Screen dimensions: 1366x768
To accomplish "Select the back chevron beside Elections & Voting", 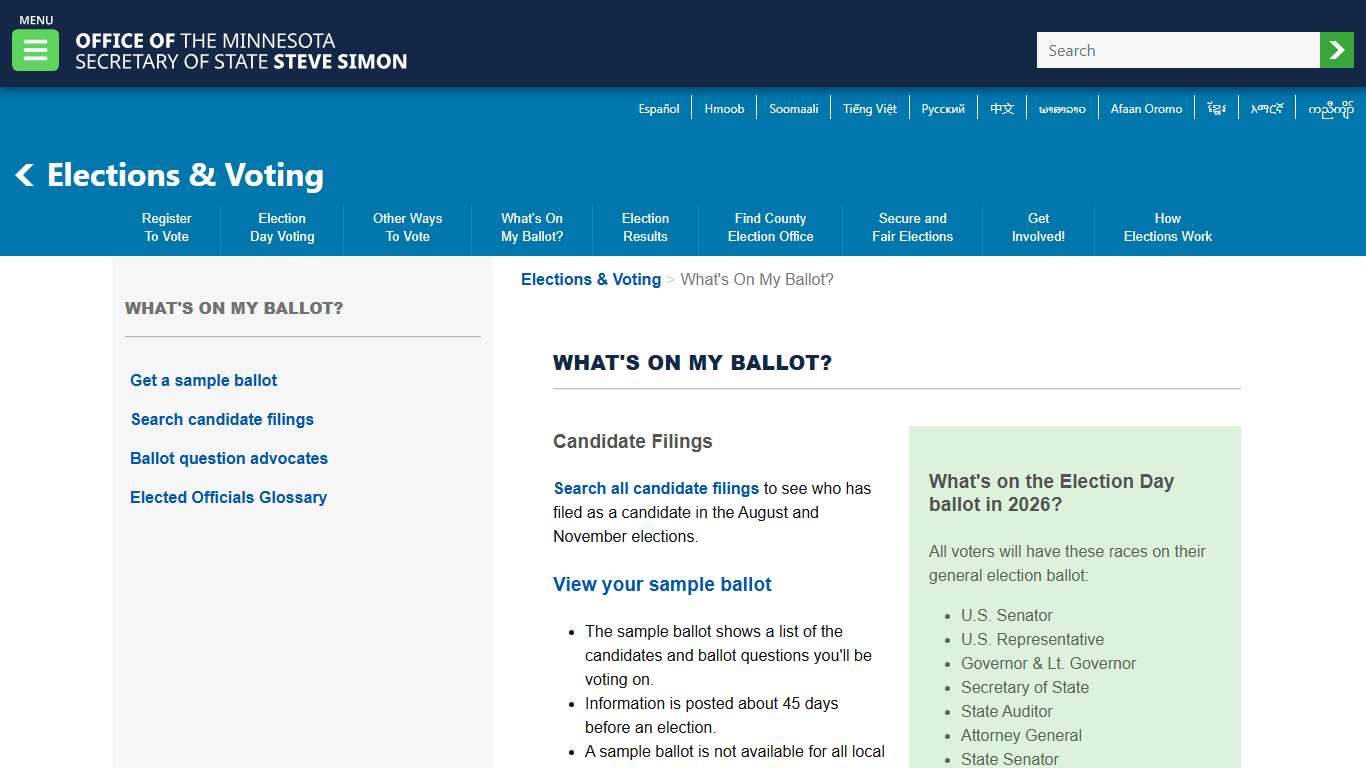I will point(24,175).
